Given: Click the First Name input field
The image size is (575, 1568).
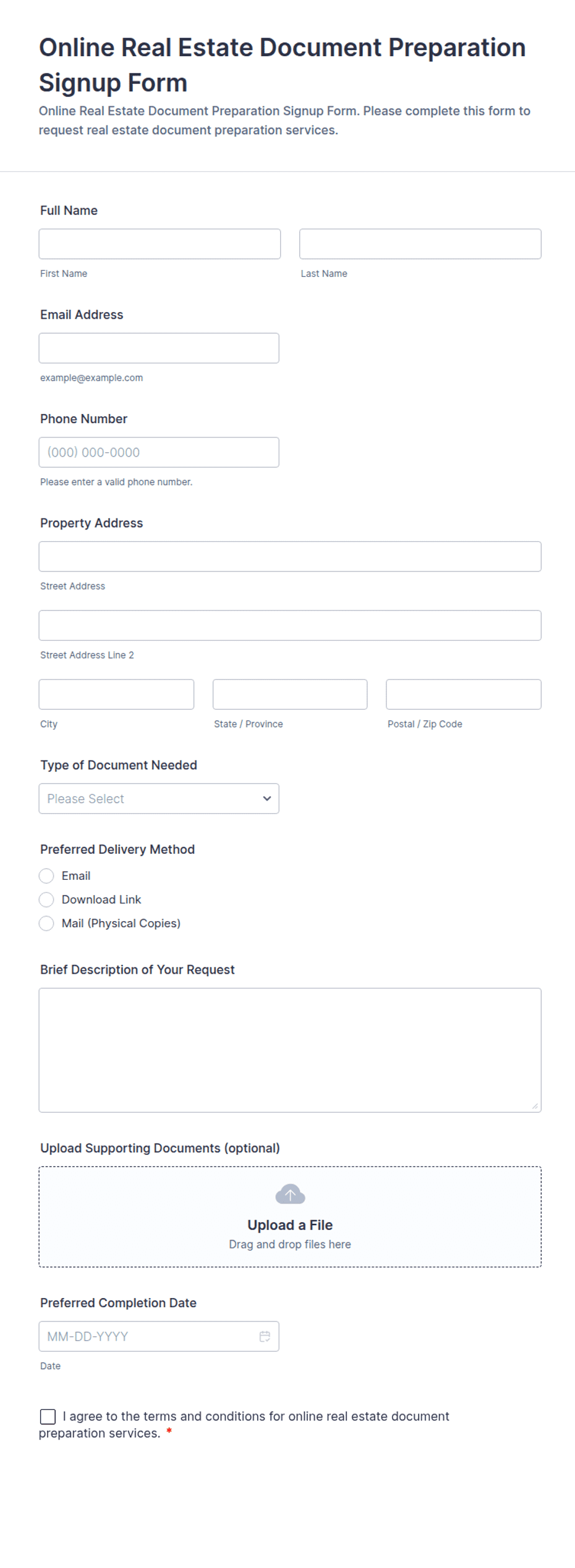Looking at the screenshot, I should point(160,244).
